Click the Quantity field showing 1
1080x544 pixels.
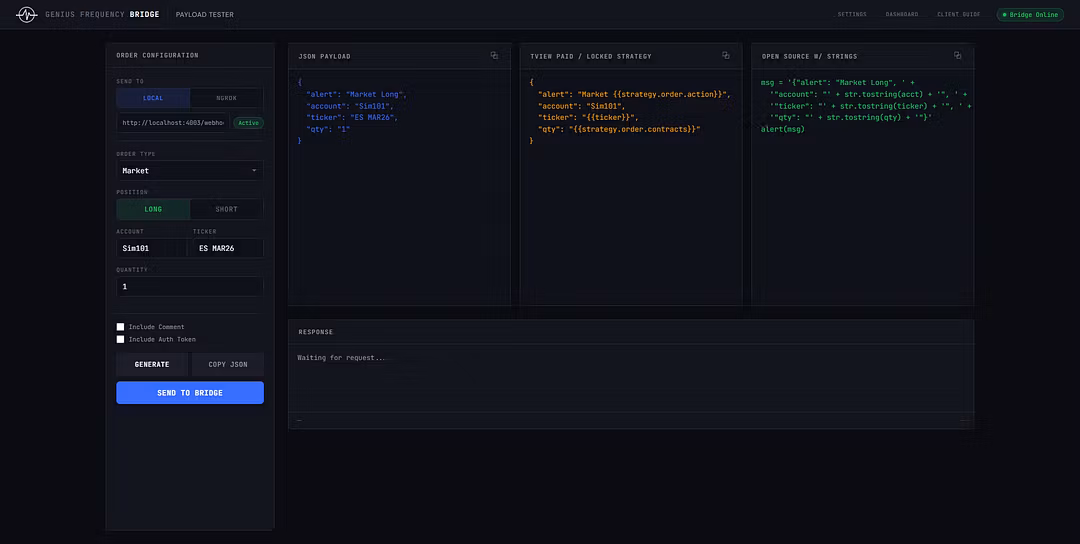pyautogui.click(x=189, y=286)
